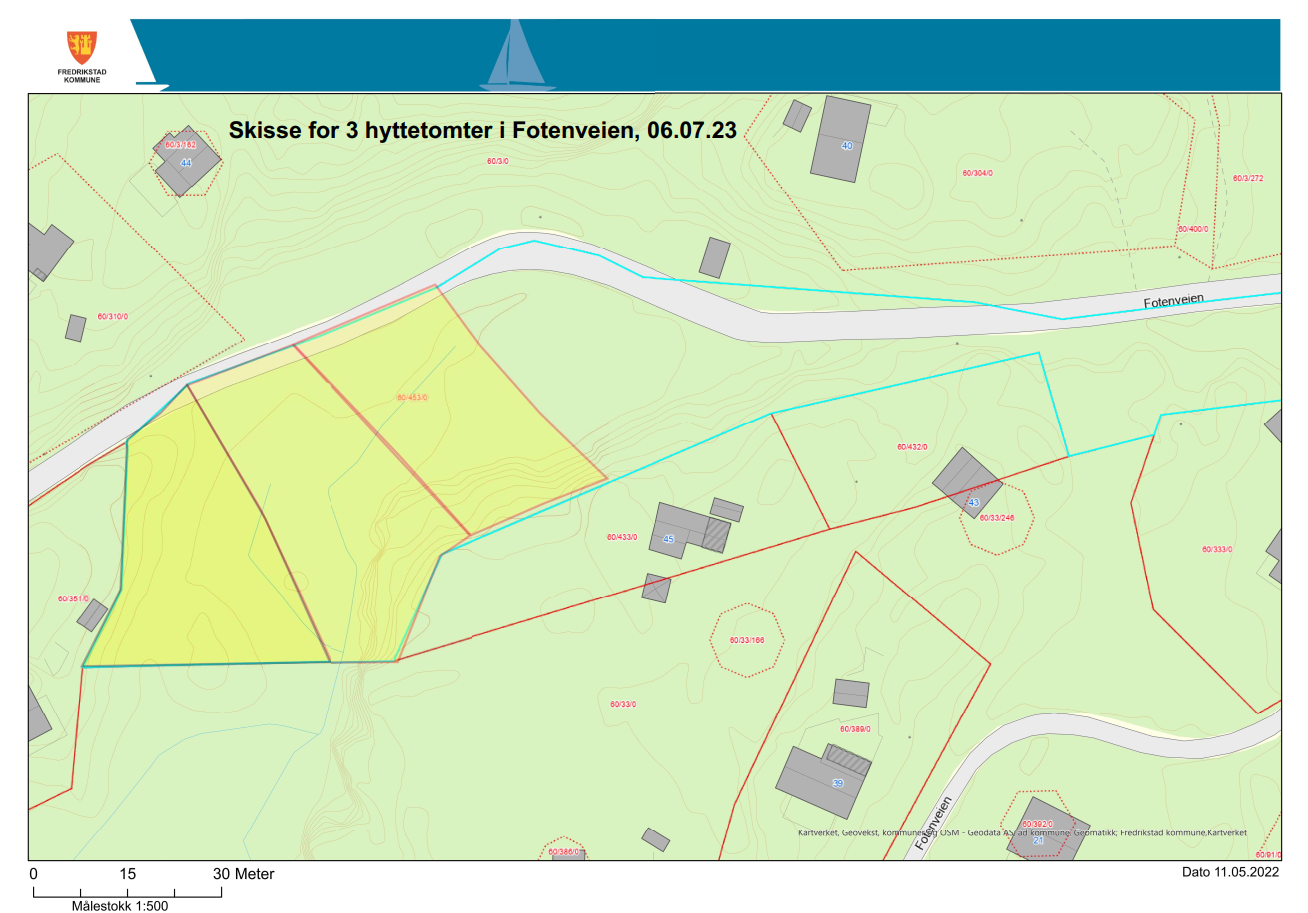Screen dimensions: 1308x913
Task: Click the parcel label 60/33/166 in dotted polygon
Action: (747, 640)
